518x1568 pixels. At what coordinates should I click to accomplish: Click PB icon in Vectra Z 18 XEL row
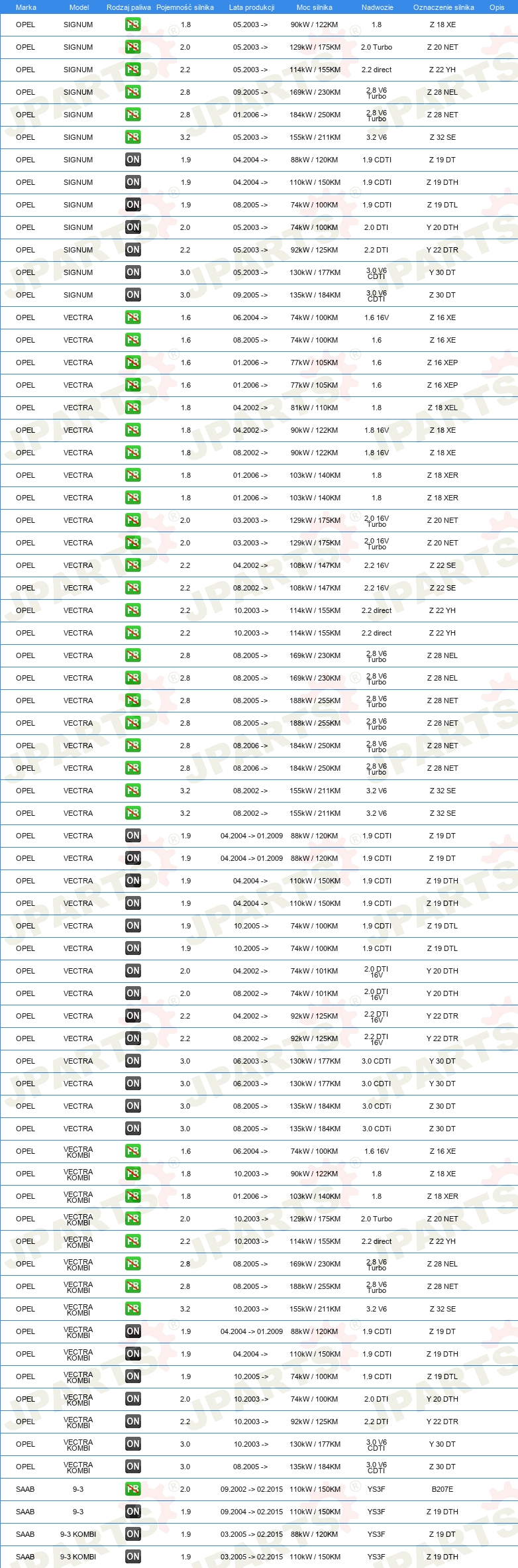pyautogui.click(x=132, y=408)
